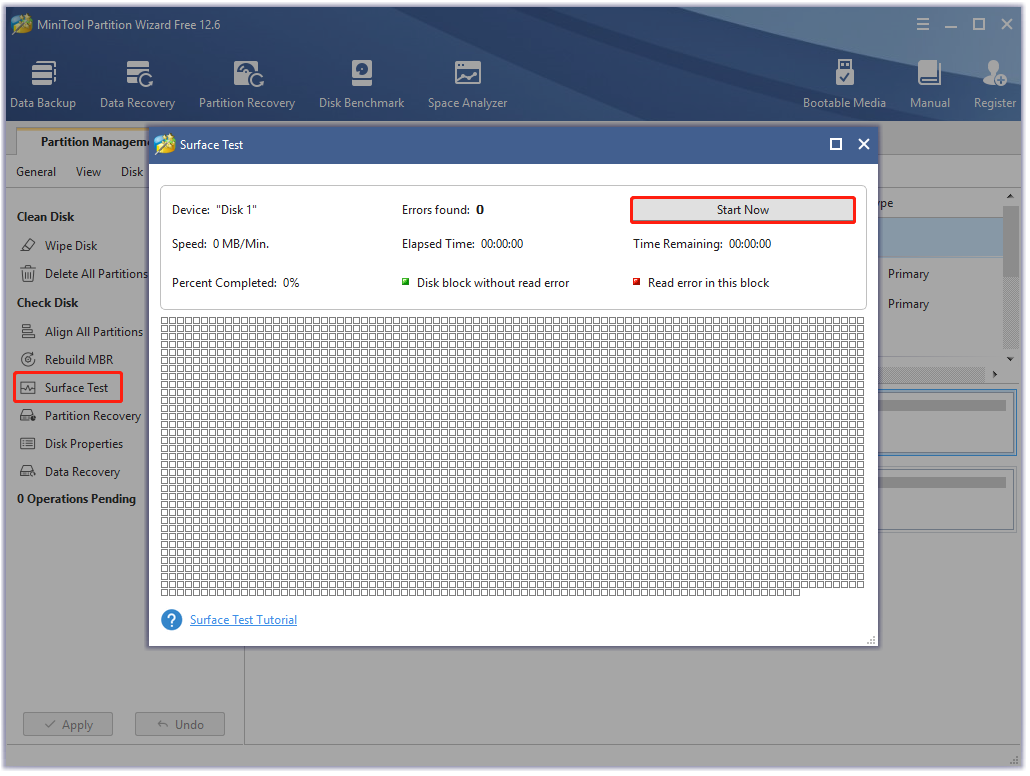The image size is (1030, 776).
Task: Open Data Backup from the top toolbar
Action: coord(43,85)
